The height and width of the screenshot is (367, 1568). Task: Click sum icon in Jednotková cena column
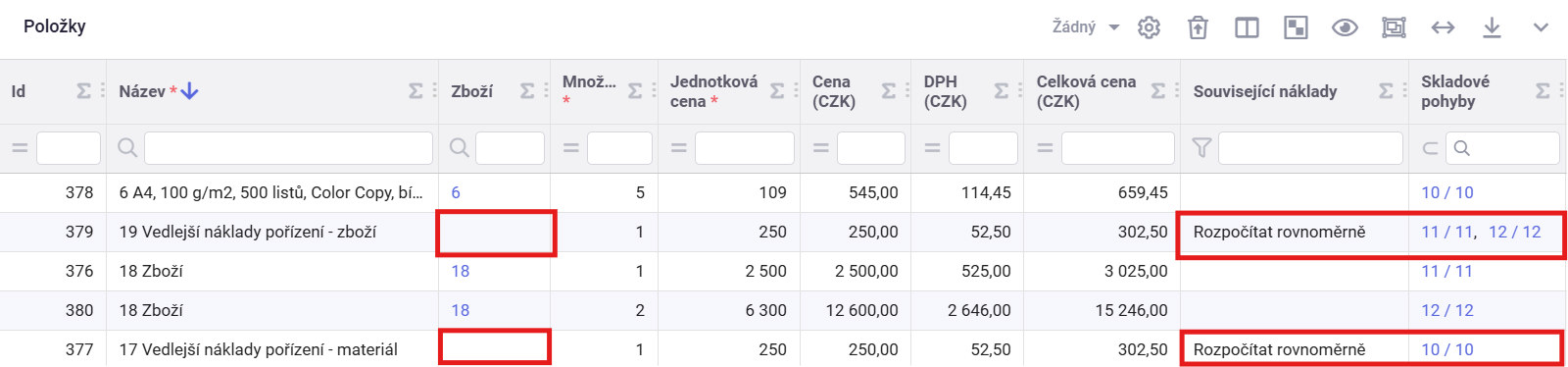point(777,91)
